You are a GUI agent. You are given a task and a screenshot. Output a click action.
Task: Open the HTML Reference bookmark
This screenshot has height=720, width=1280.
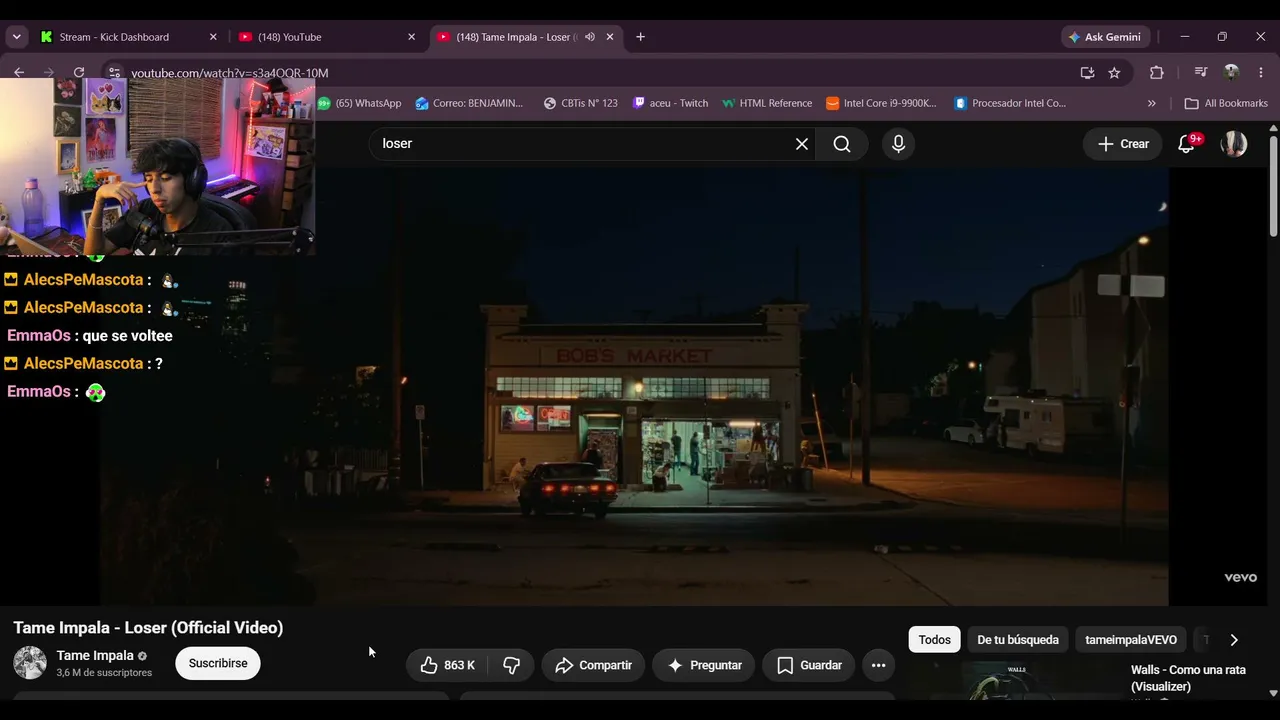tap(767, 103)
